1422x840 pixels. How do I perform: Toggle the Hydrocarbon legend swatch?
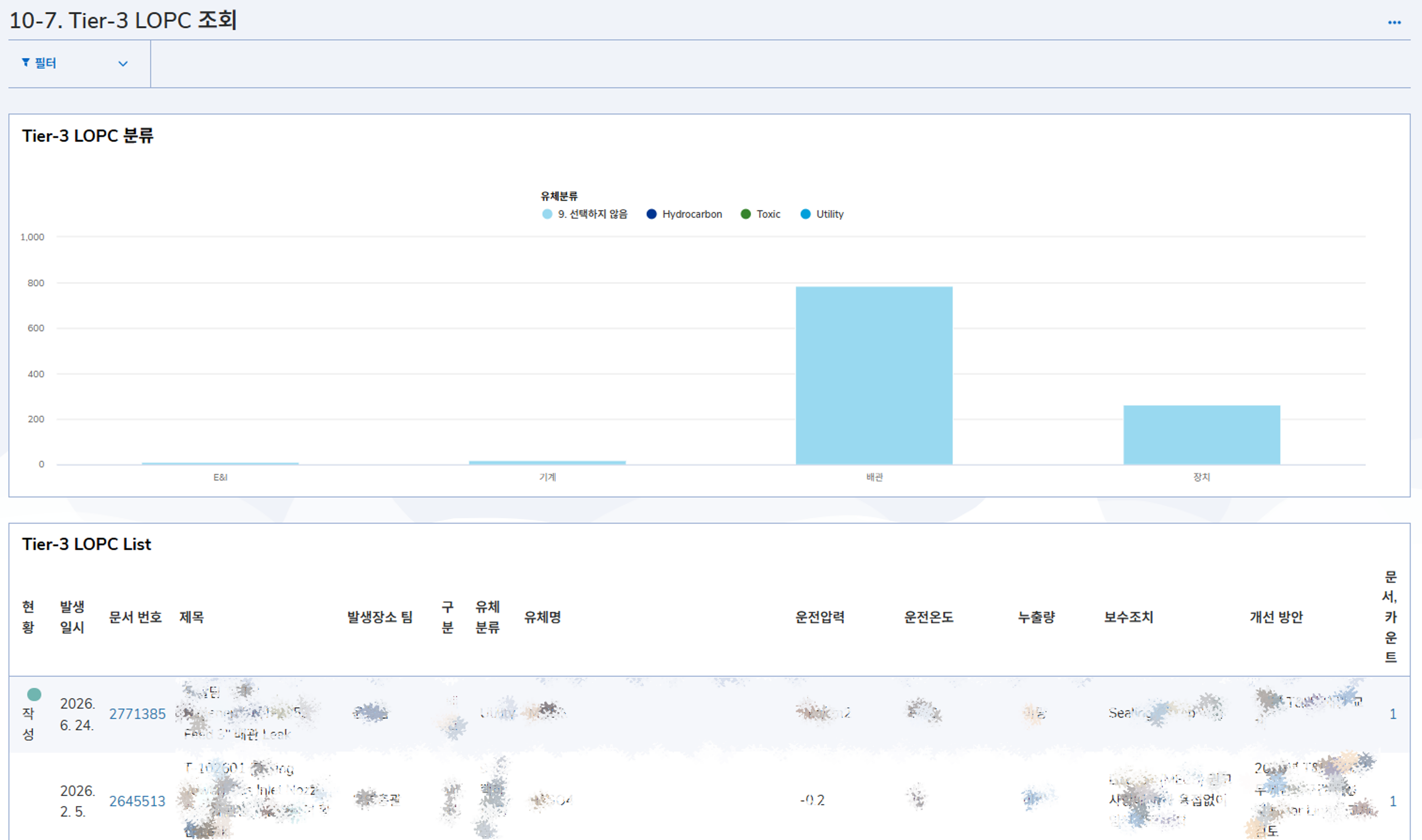point(651,214)
